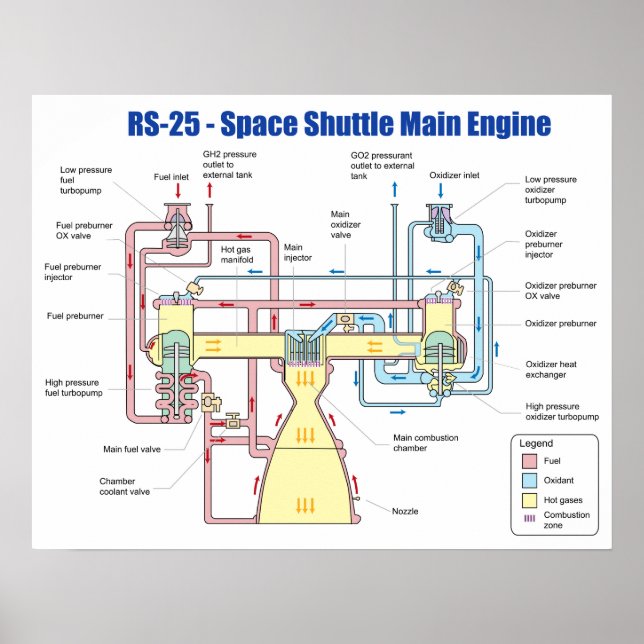
Task: Click the yellow Hot gases legend swatch
Action: coord(530,500)
